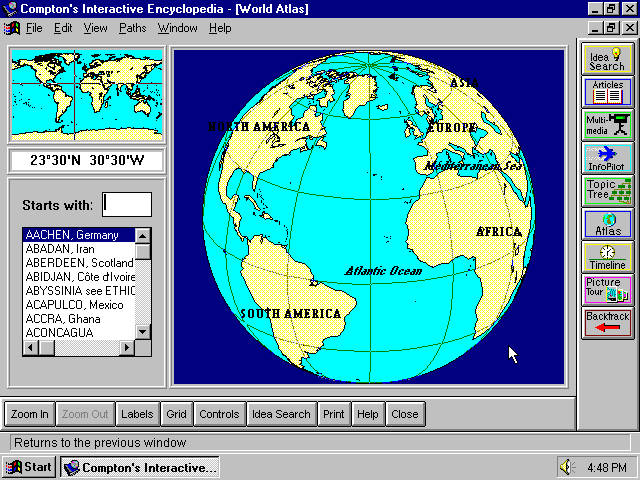The image size is (640, 480).
Task: Click the Compton's title bar icon
Action: pos(9,8)
